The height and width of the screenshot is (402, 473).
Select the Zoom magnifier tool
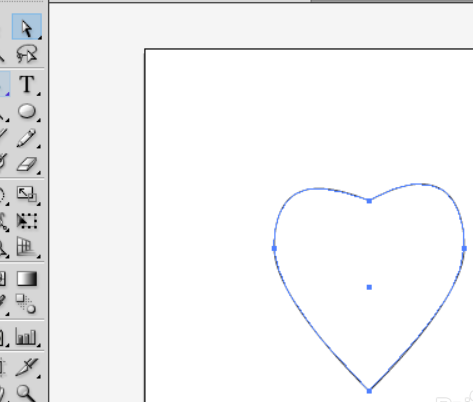[27, 393]
